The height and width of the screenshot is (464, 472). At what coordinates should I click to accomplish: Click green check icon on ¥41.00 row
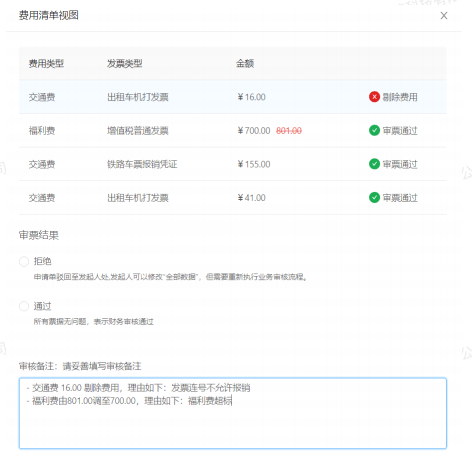tap(374, 197)
